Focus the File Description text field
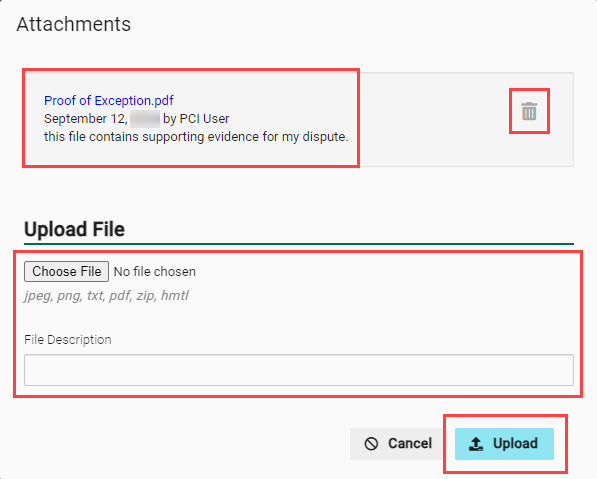The height and width of the screenshot is (479, 597). click(x=299, y=370)
